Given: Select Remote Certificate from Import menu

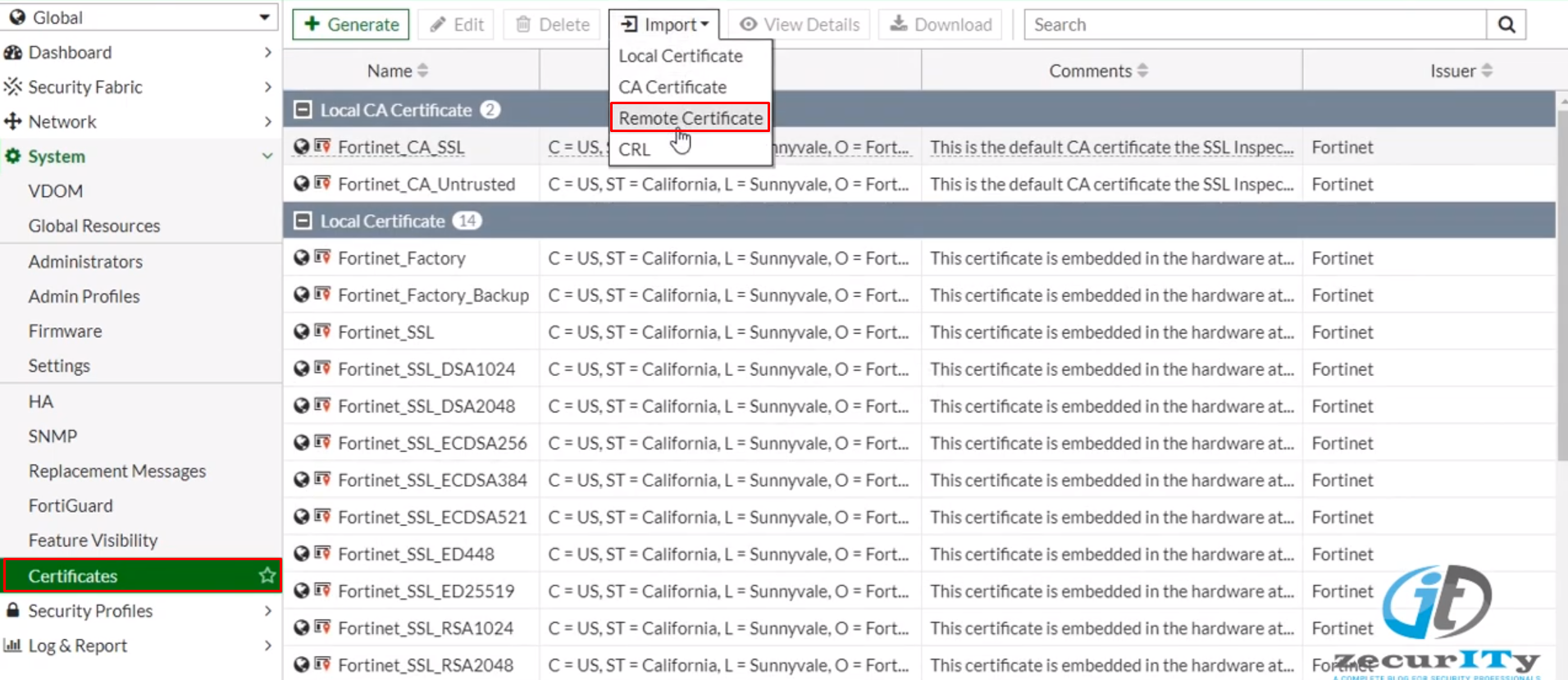Looking at the screenshot, I should (x=690, y=118).
